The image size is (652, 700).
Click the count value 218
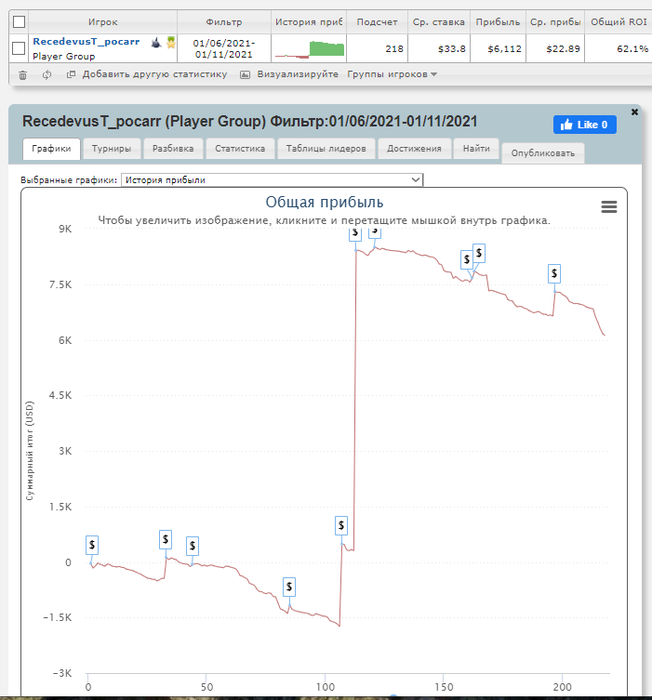click(x=394, y=49)
